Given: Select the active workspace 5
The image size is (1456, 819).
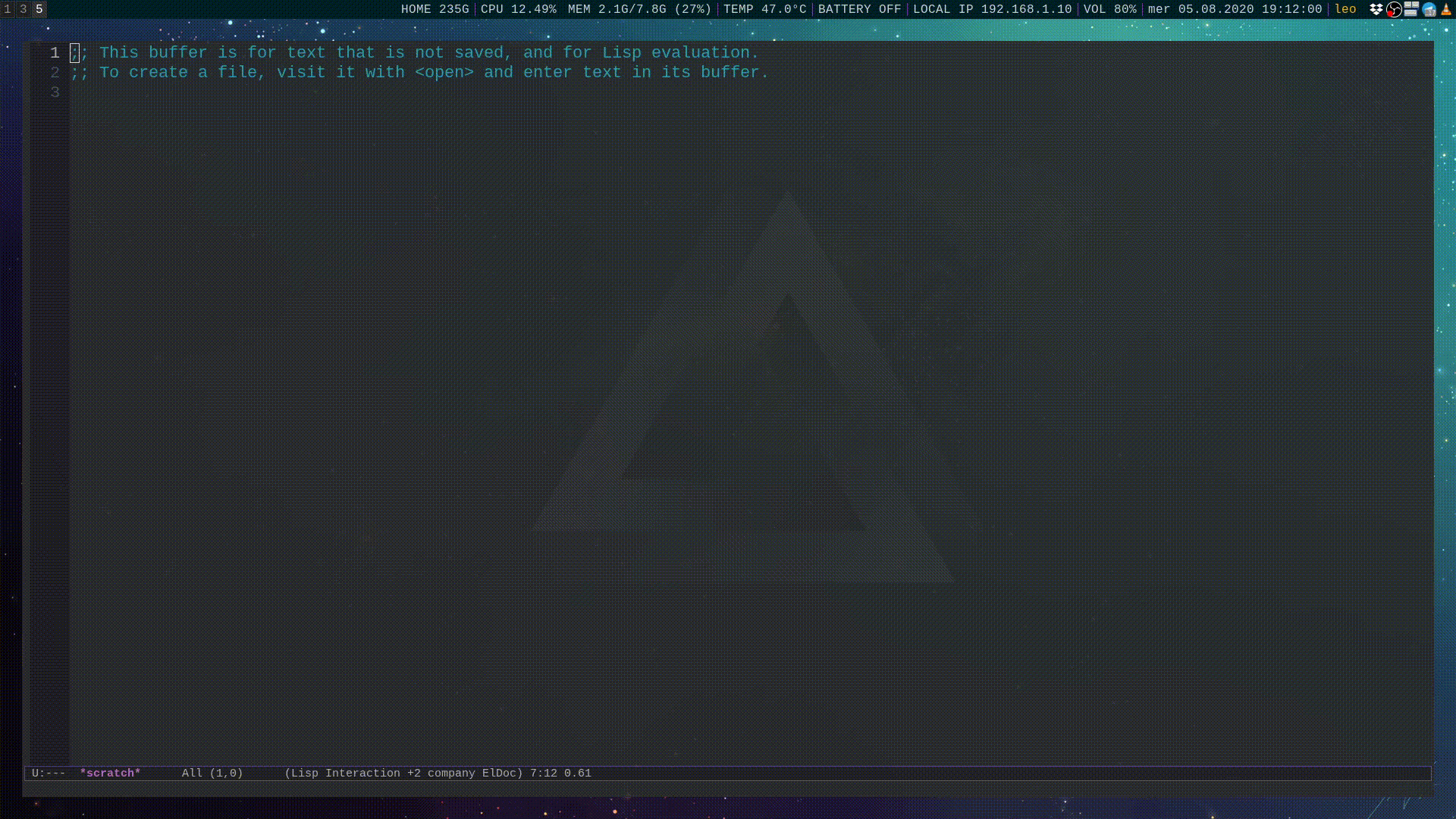Looking at the screenshot, I should click(39, 9).
